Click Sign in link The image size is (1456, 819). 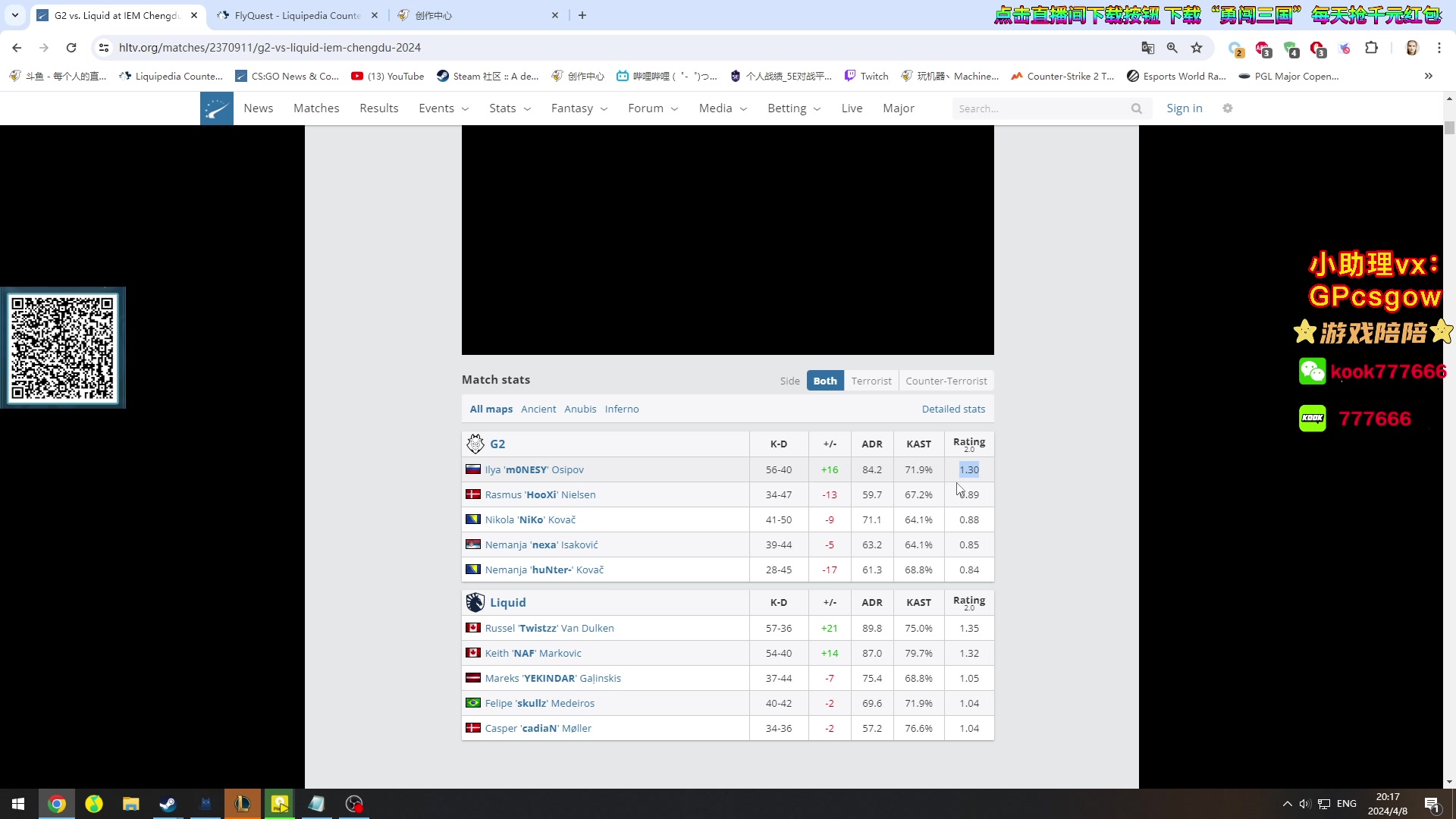(1185, 108)
